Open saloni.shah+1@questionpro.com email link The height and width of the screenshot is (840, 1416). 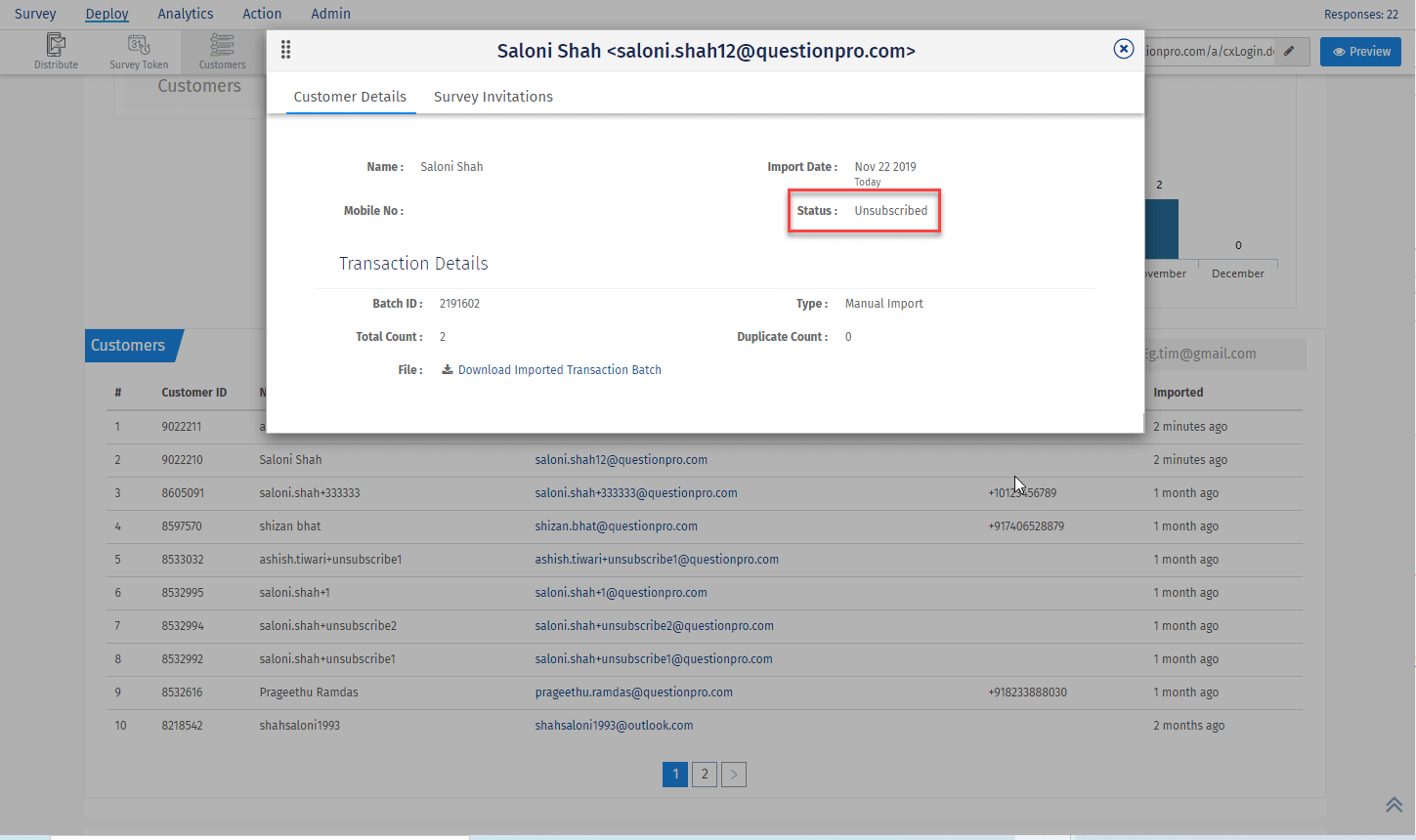click(621, 592)
